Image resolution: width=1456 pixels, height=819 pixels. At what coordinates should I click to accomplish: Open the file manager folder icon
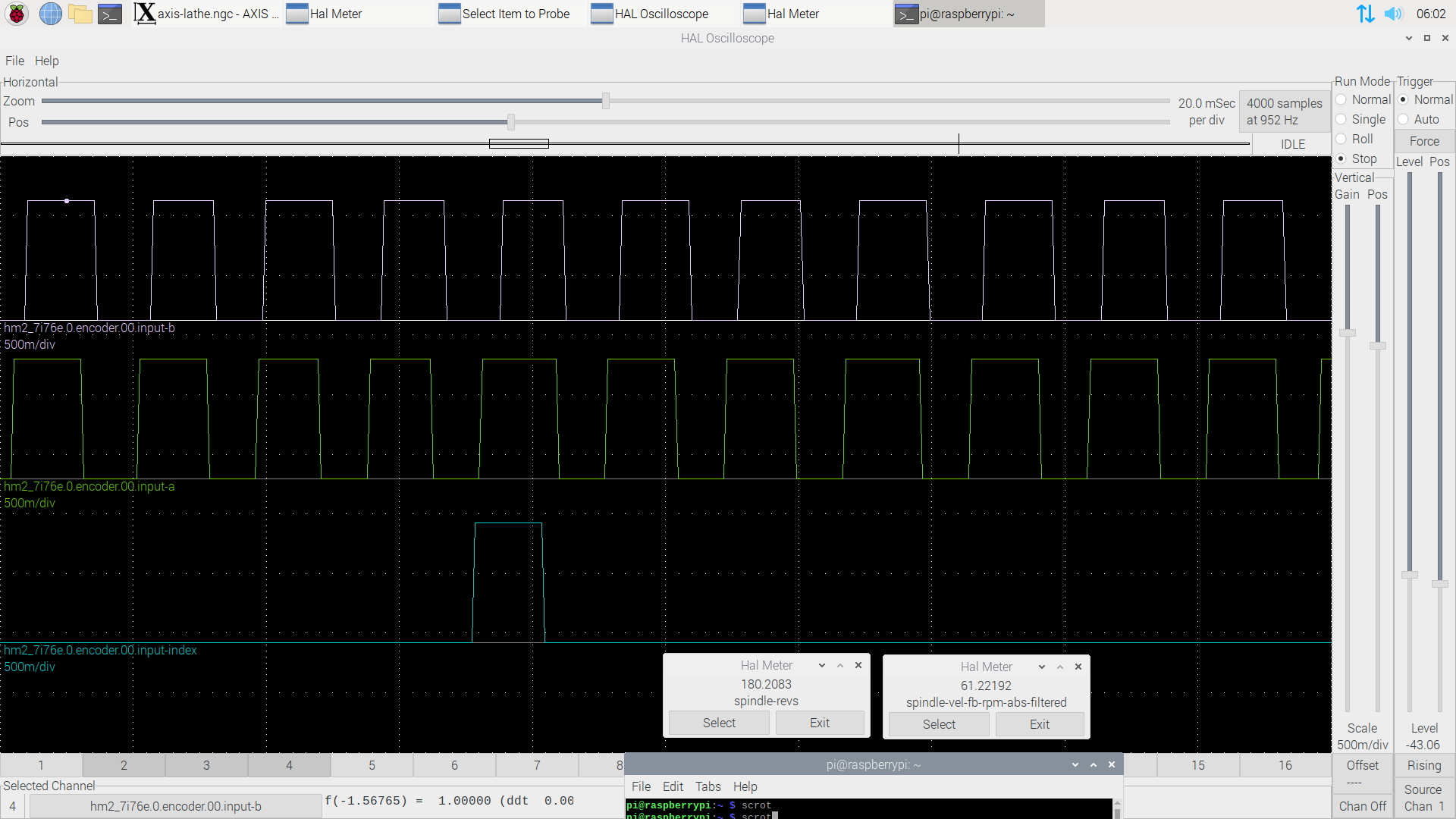click(x=80, y=14)
